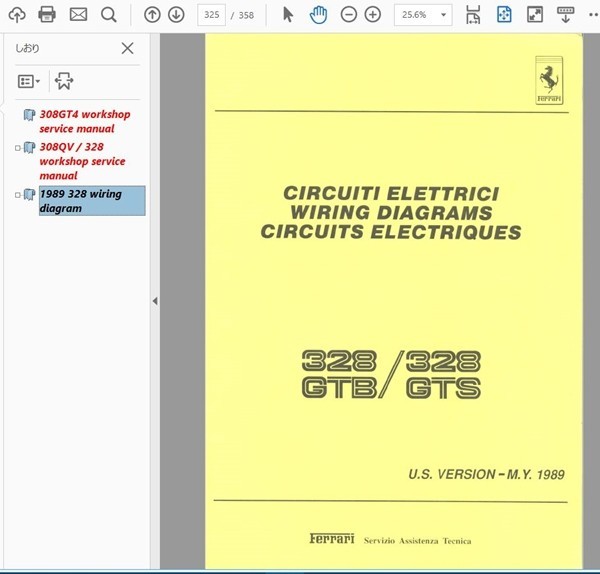The image size is (600, 574).
Task: Go to next page arrow
Action: coord(176,15)
